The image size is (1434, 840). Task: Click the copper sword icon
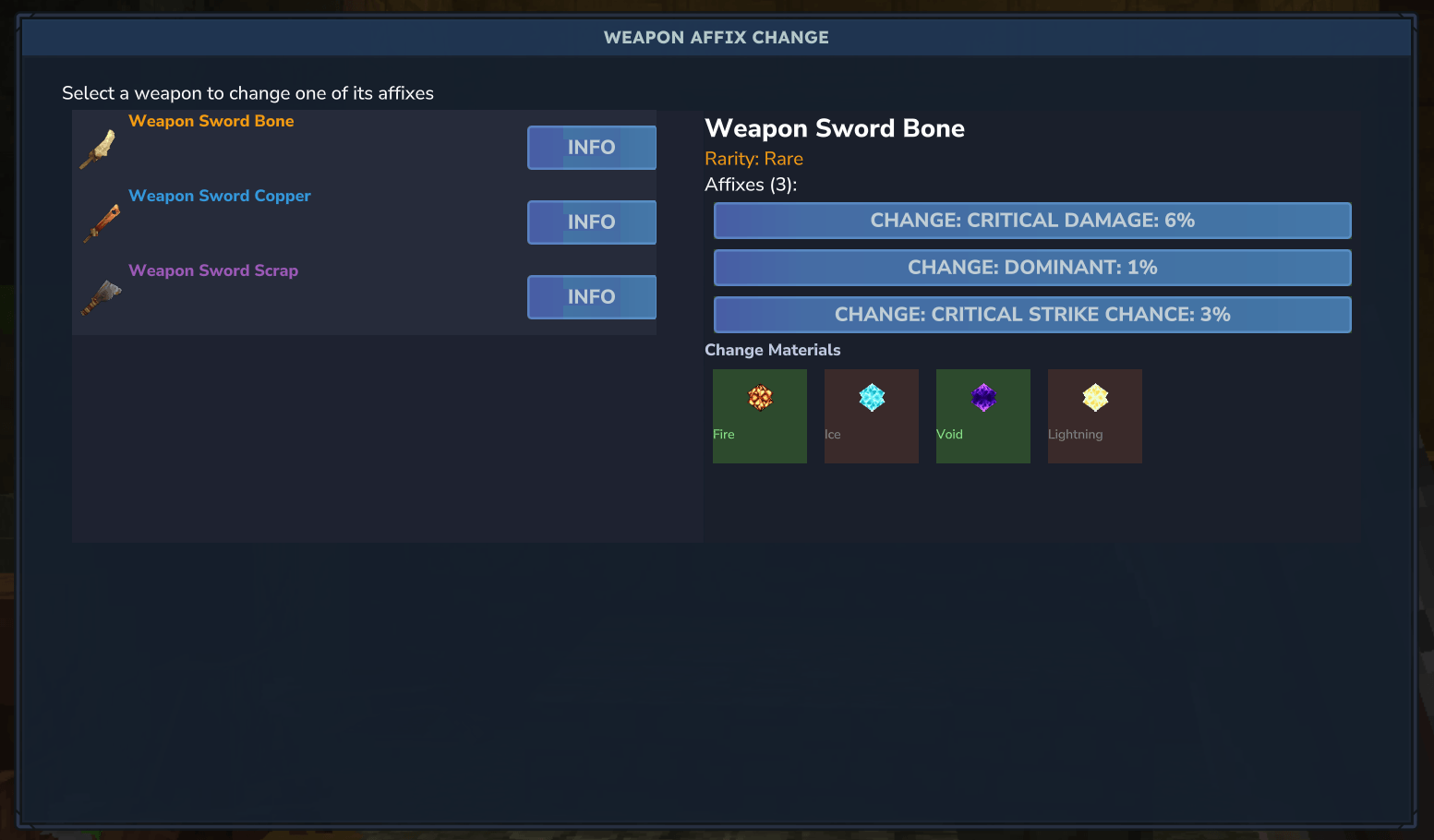pos(102,223)
